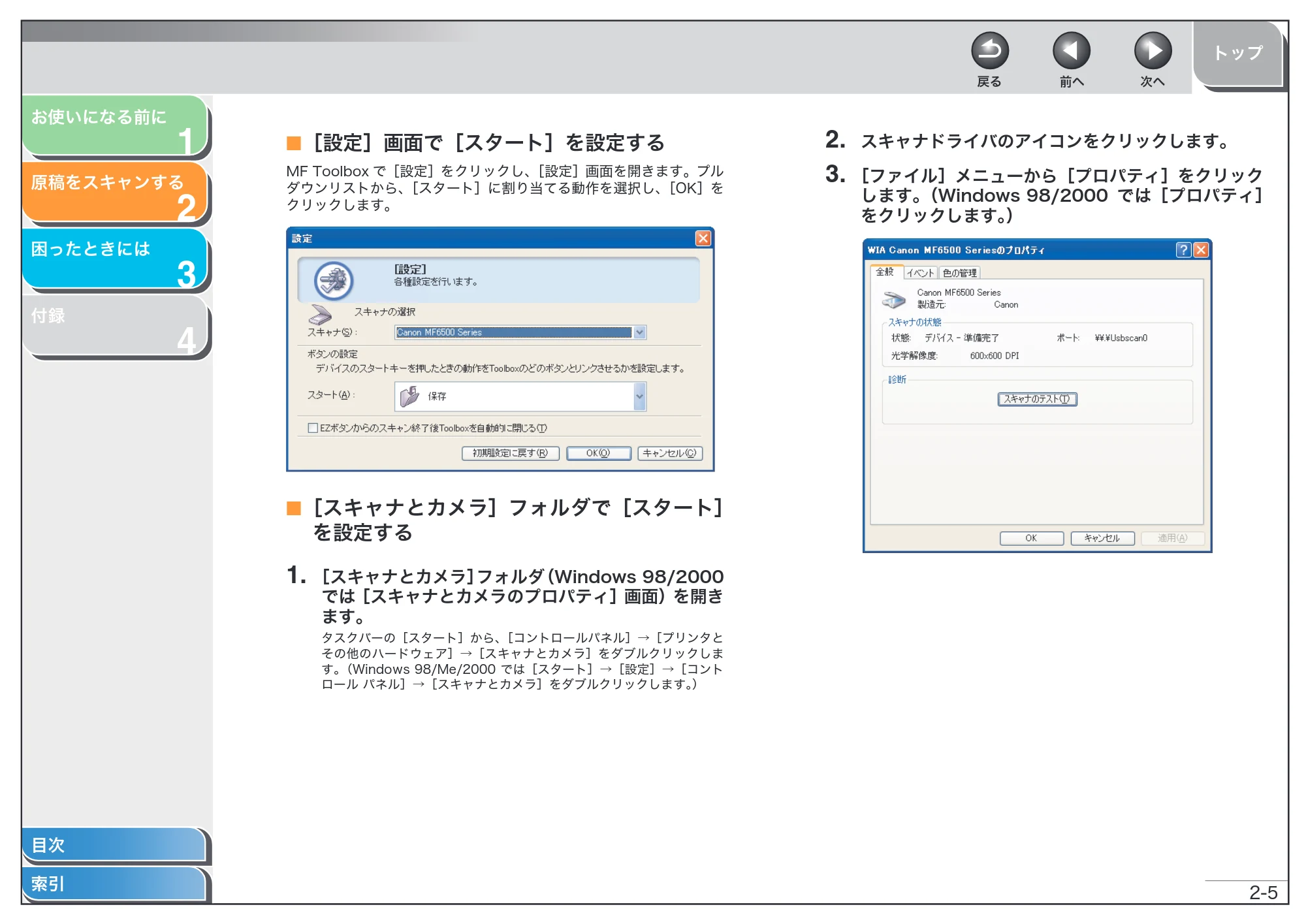
Task: Close the 設定 dialog with red X
Action: tap(703, 238)
